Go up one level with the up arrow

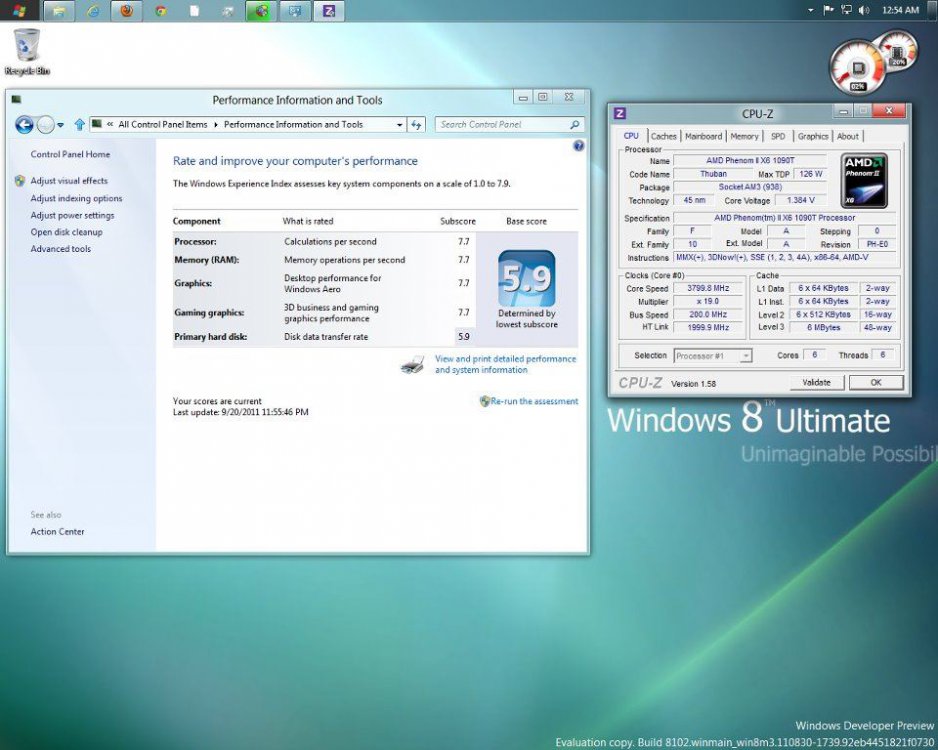click(80, 124)
